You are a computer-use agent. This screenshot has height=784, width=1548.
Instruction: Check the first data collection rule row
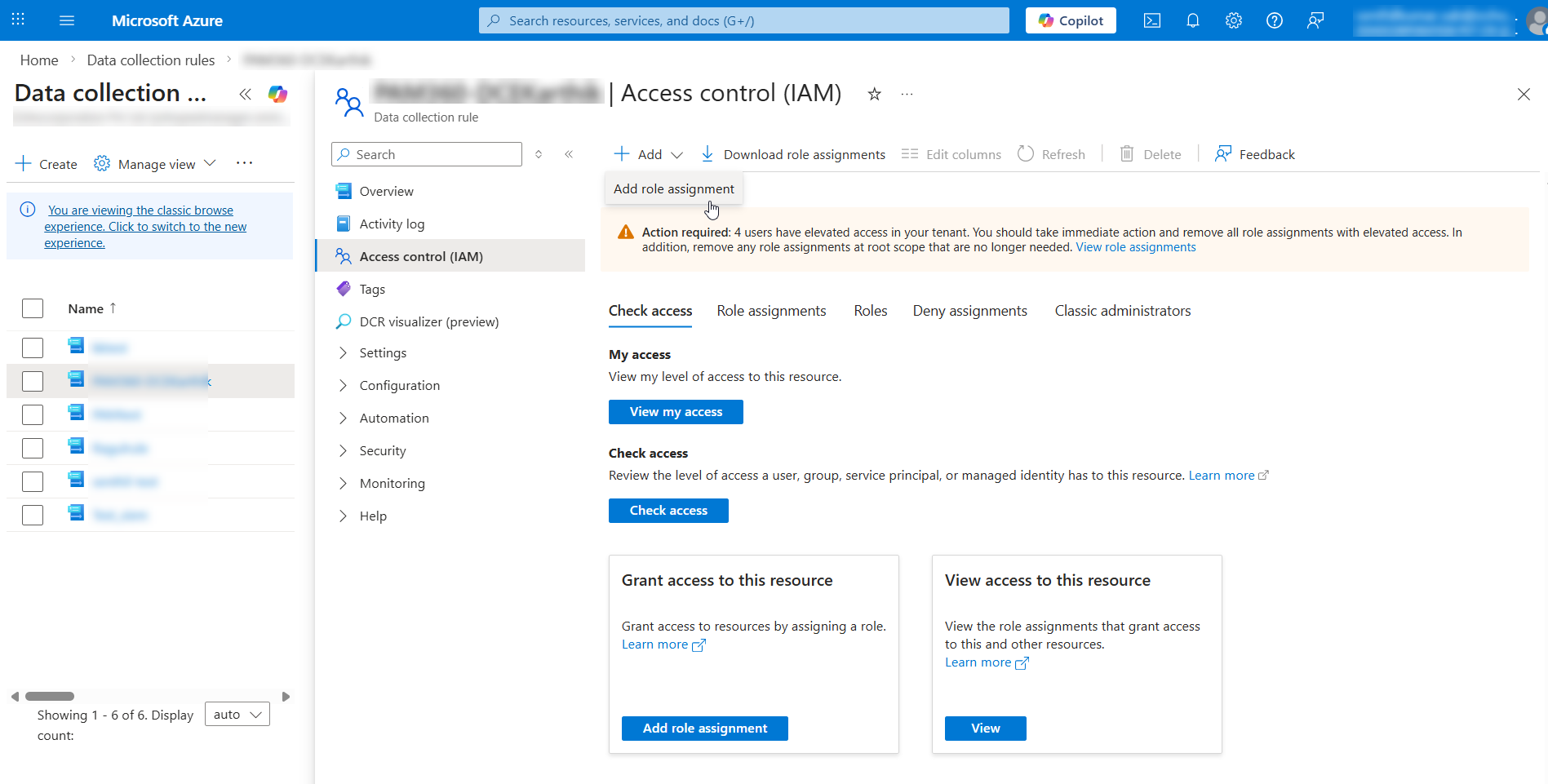point(33,347)
